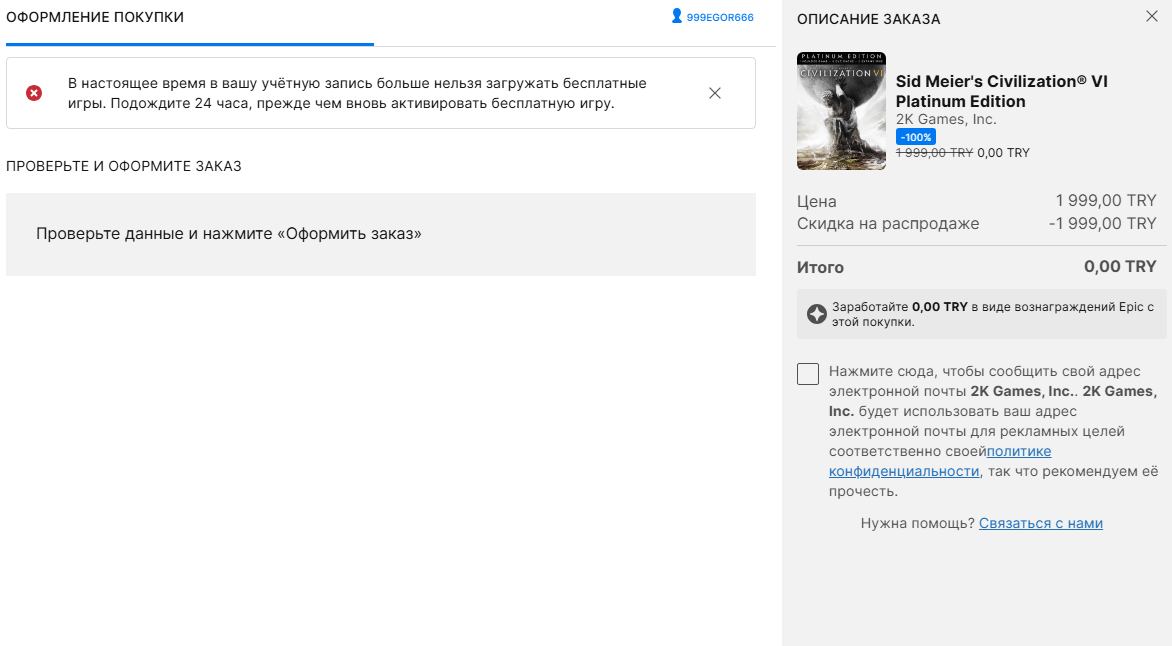Click the 'ОФОРМЛЕНИЕ ПОКУПКИ' heading

click(x=95, y=17)
